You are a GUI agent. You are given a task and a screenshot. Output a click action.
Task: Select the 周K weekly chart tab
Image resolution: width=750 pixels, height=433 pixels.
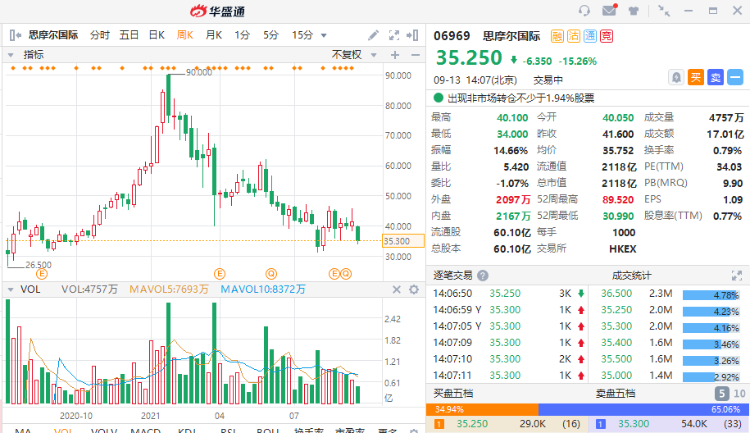pos(185,35)
